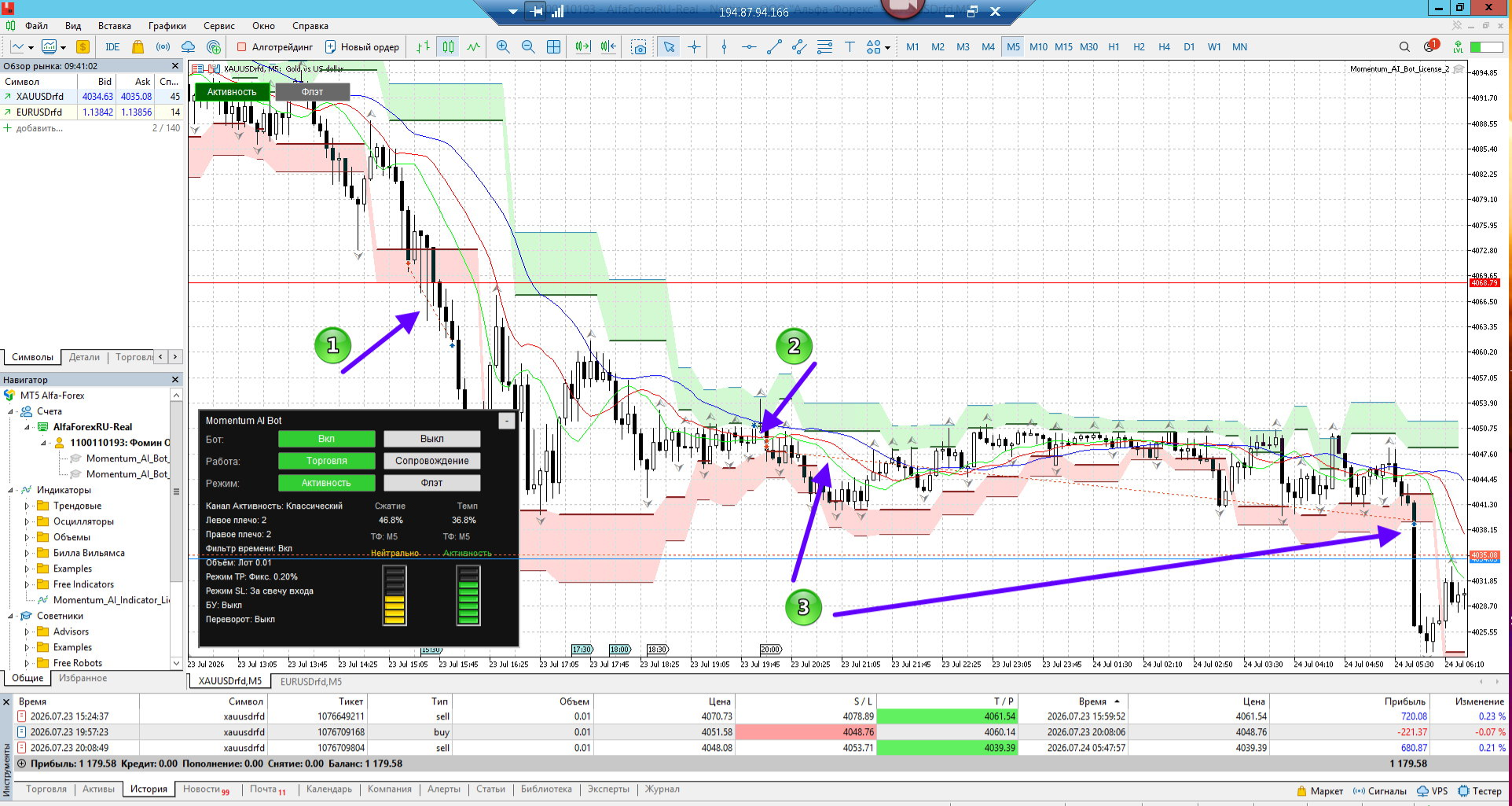
Task: Select the trendline drawing tool
Action: click(x=774, y=47)
